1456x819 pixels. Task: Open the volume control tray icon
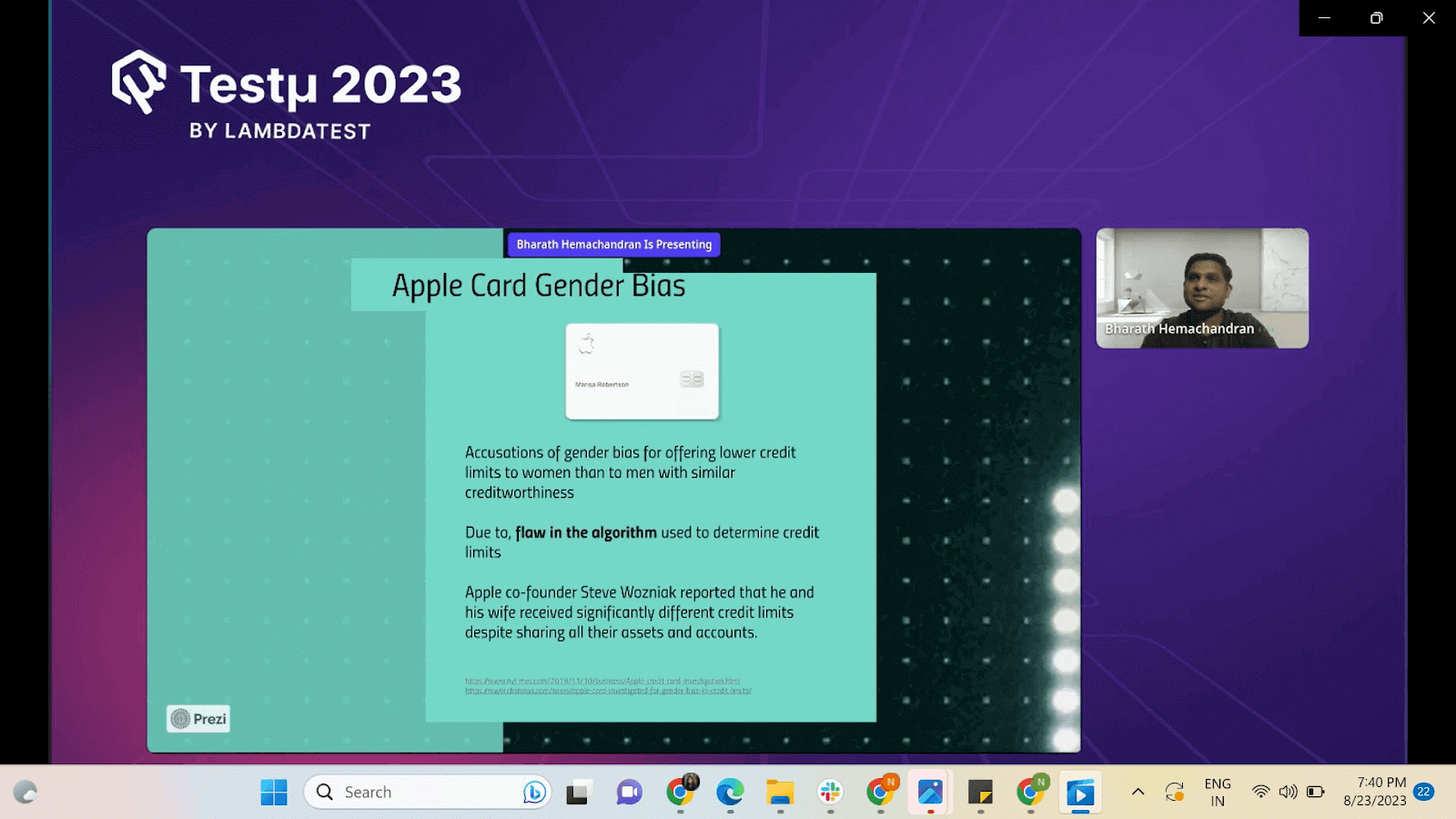1288,792
